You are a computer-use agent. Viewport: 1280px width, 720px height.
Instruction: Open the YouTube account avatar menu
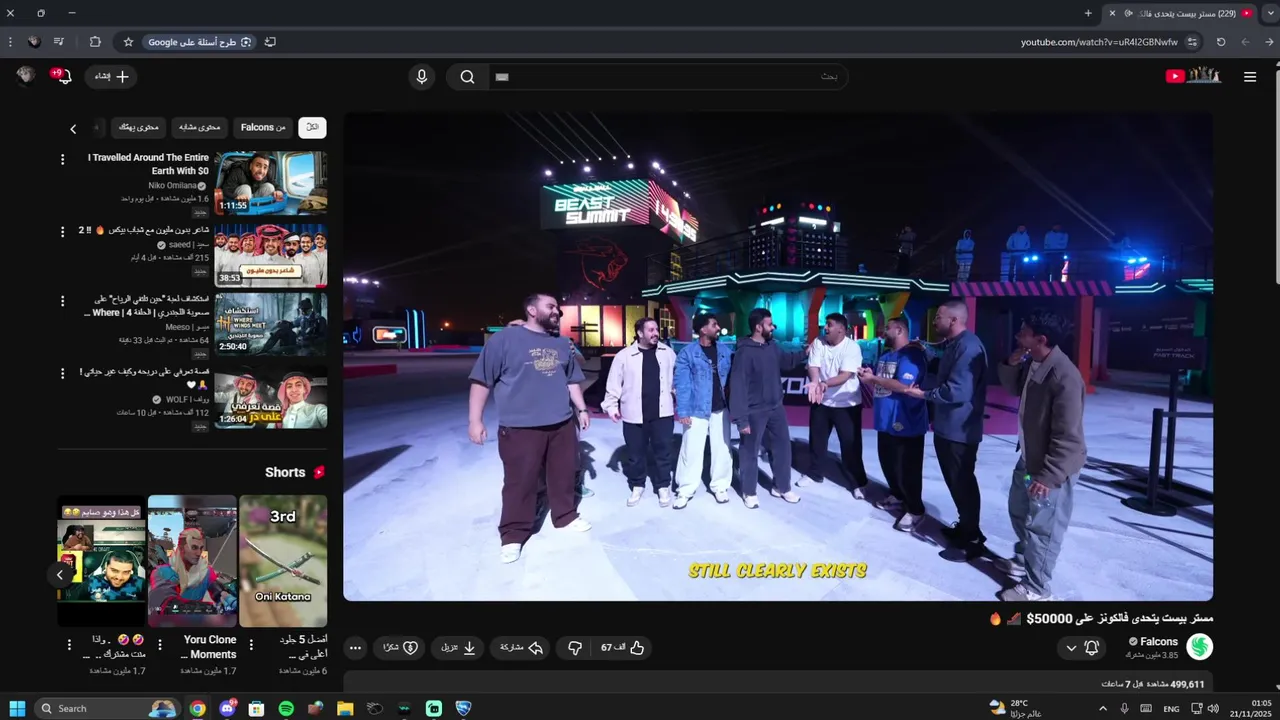tap(26, 76)
